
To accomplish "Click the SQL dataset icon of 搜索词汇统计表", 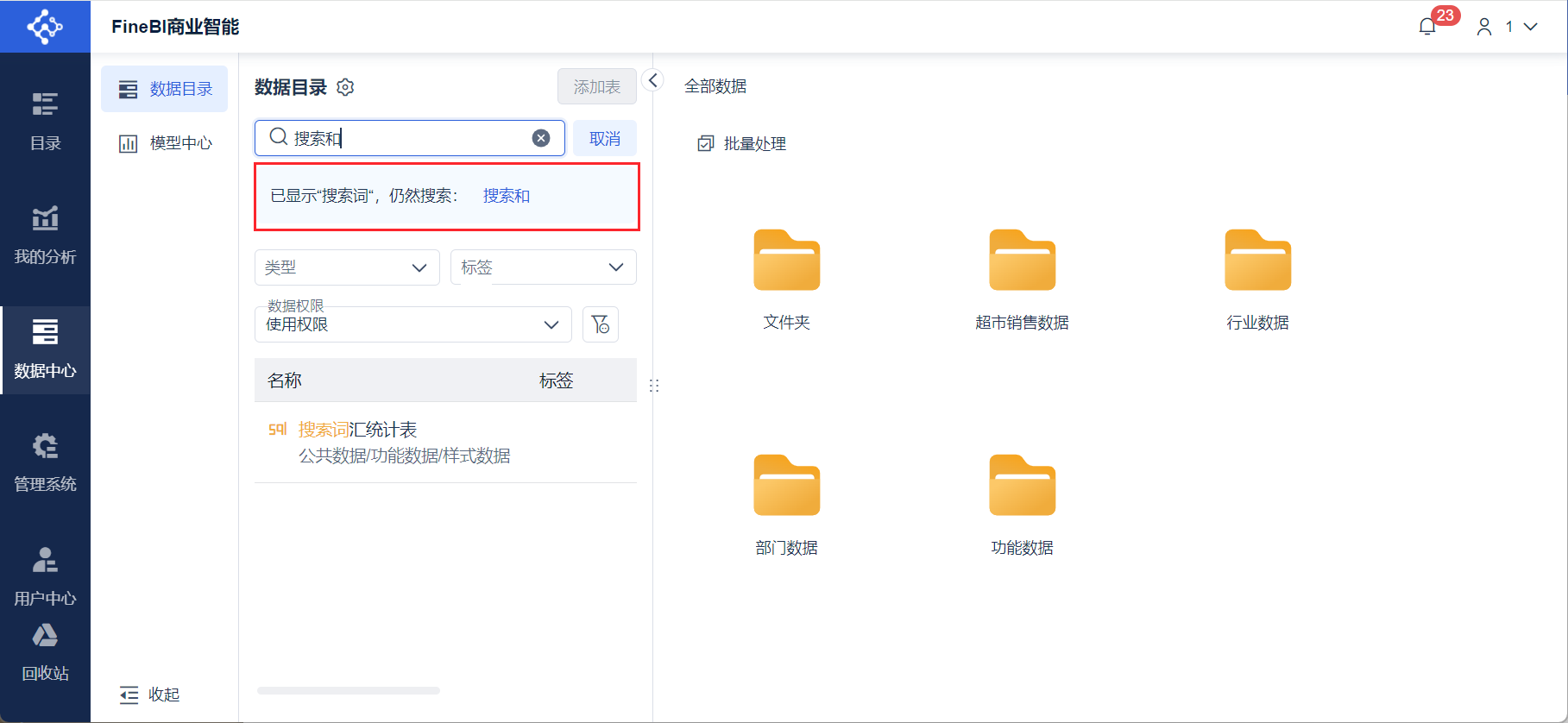I will [278, 429].
